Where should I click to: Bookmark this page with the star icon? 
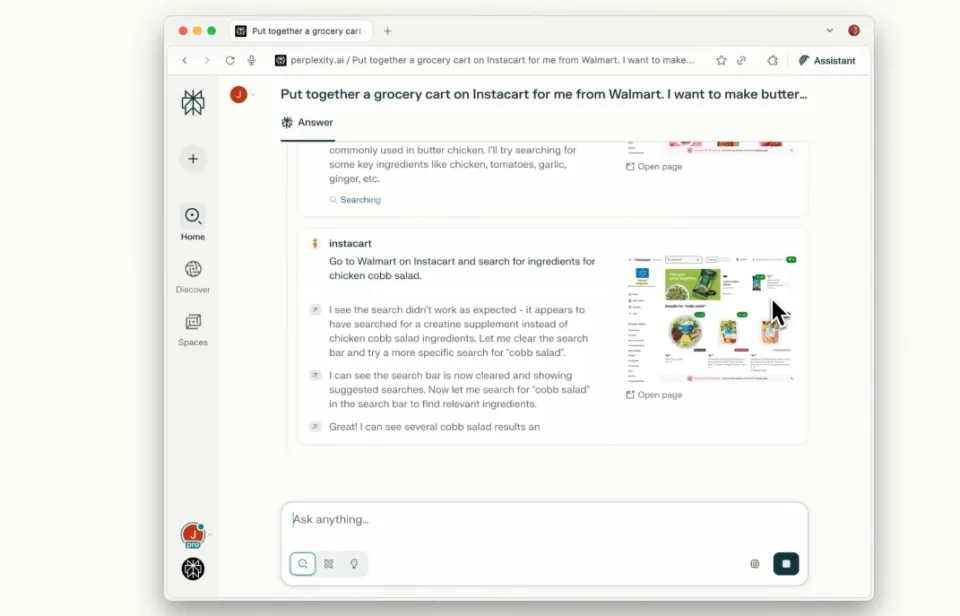[721, 60]
